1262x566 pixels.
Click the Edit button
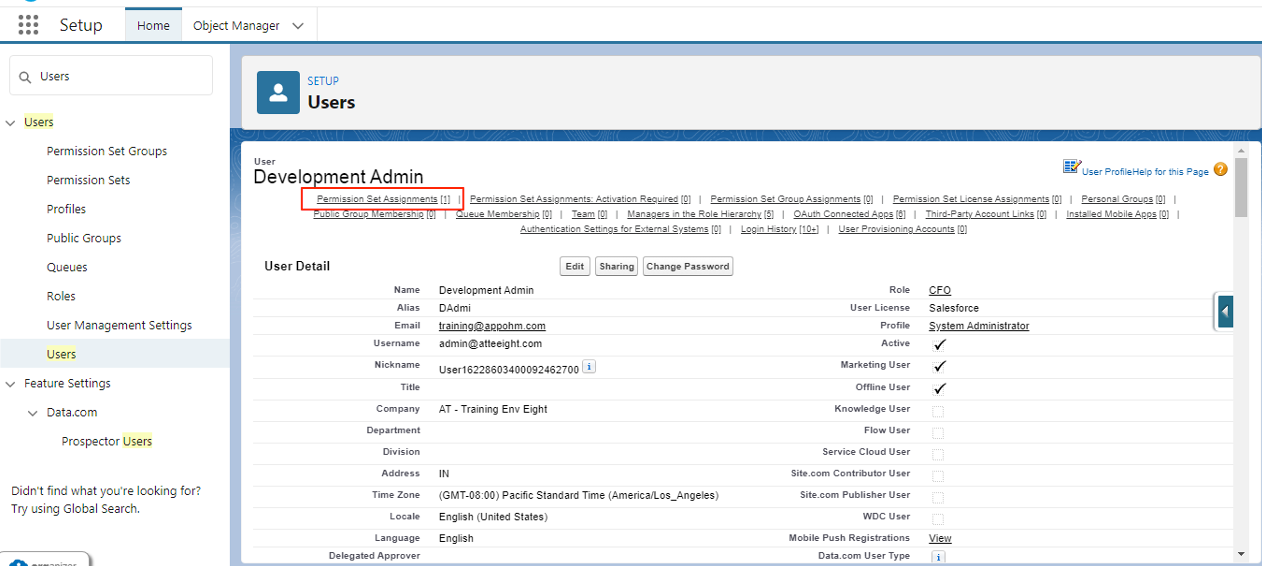pos(574,266)
